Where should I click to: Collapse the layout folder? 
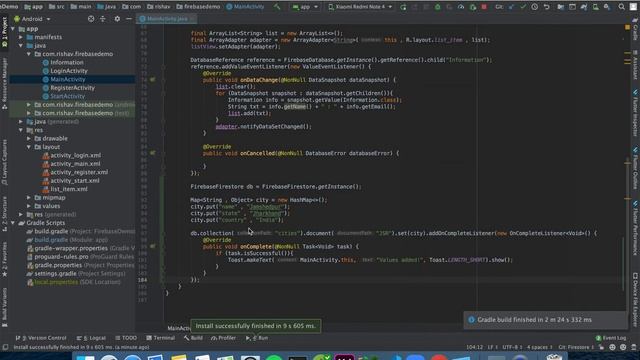tap(29, 147)
